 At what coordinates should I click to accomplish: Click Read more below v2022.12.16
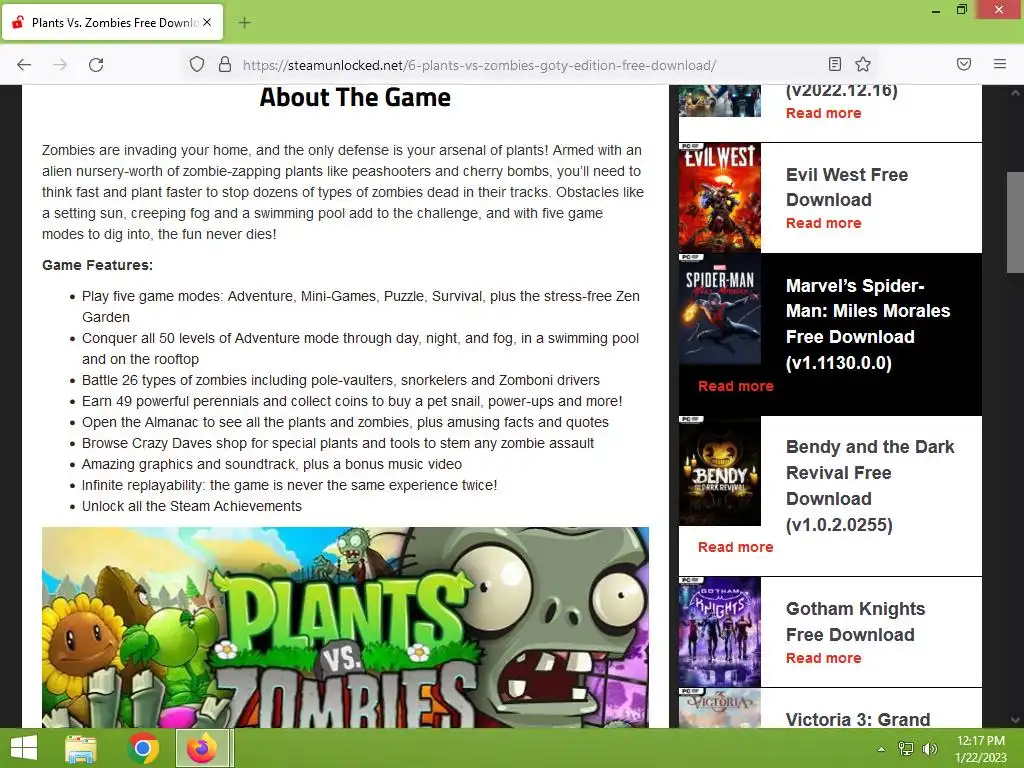point(824,113)
